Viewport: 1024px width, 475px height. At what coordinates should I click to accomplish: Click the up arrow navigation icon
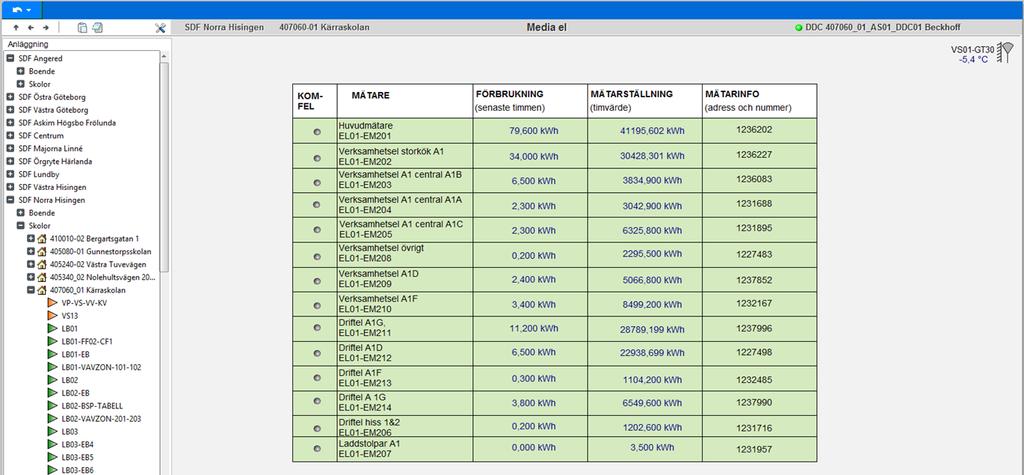(x=16, y=27)
